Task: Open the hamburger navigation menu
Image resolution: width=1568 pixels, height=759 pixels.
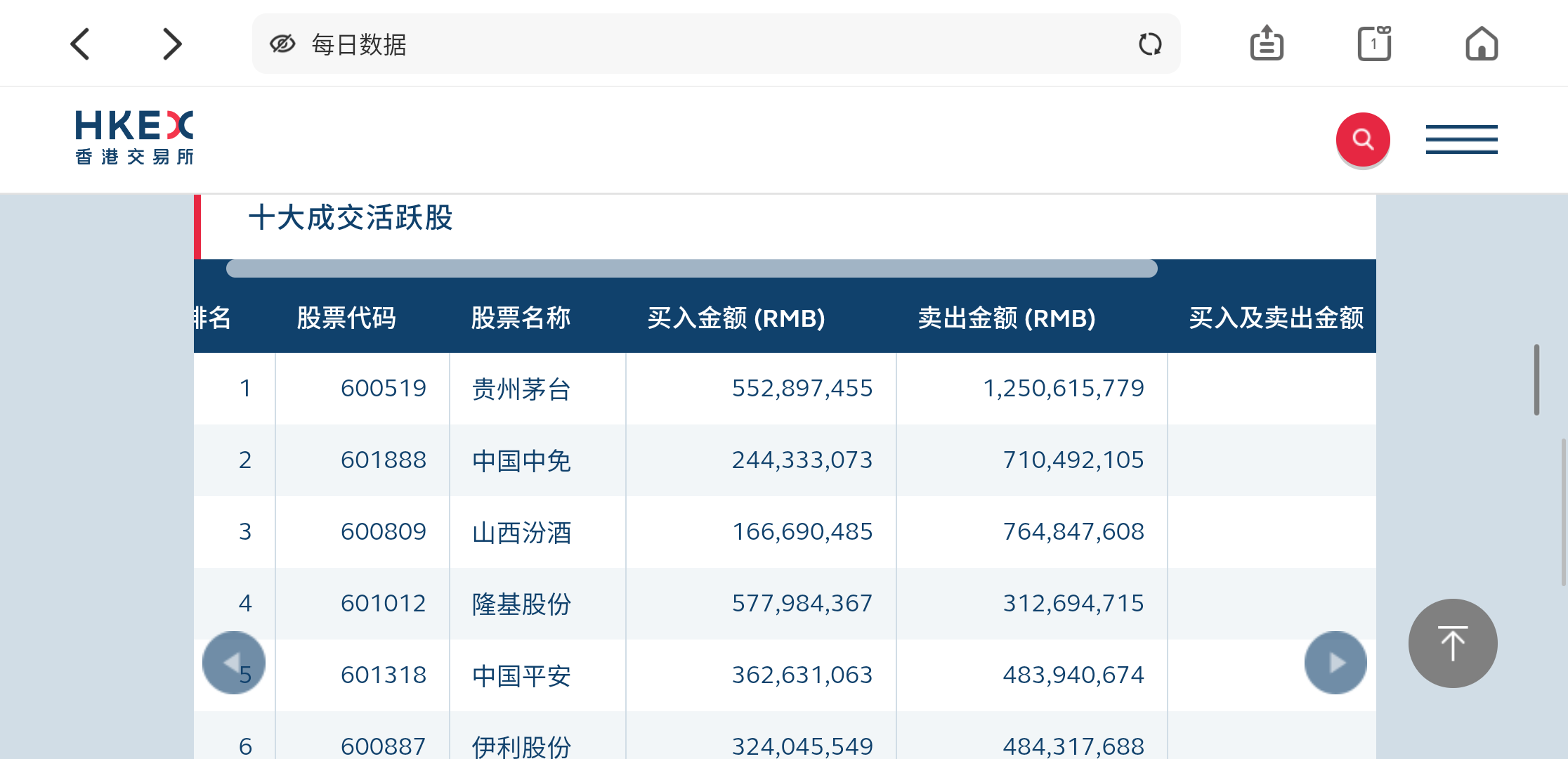Action: pos(1461,139)
